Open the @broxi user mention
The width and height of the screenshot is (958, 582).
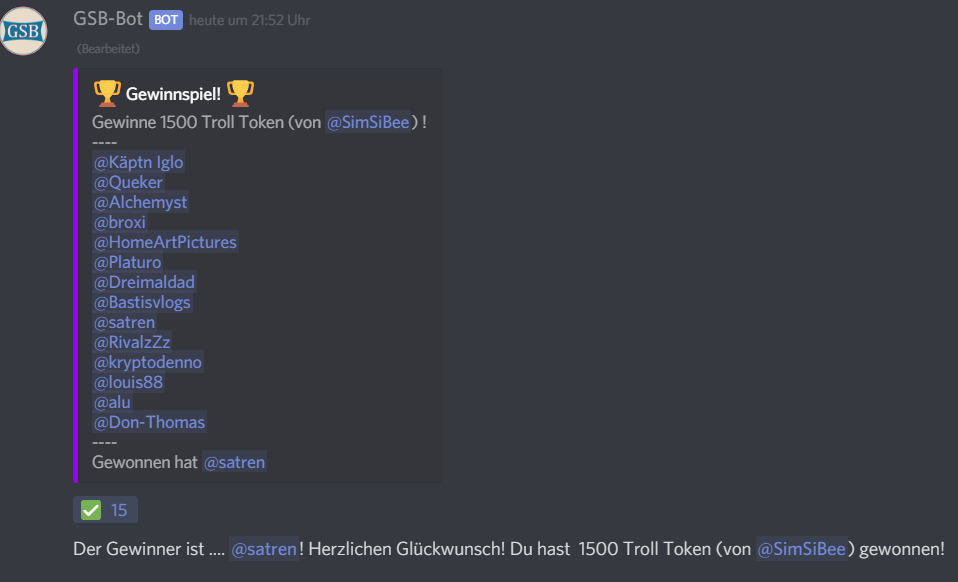120,222
